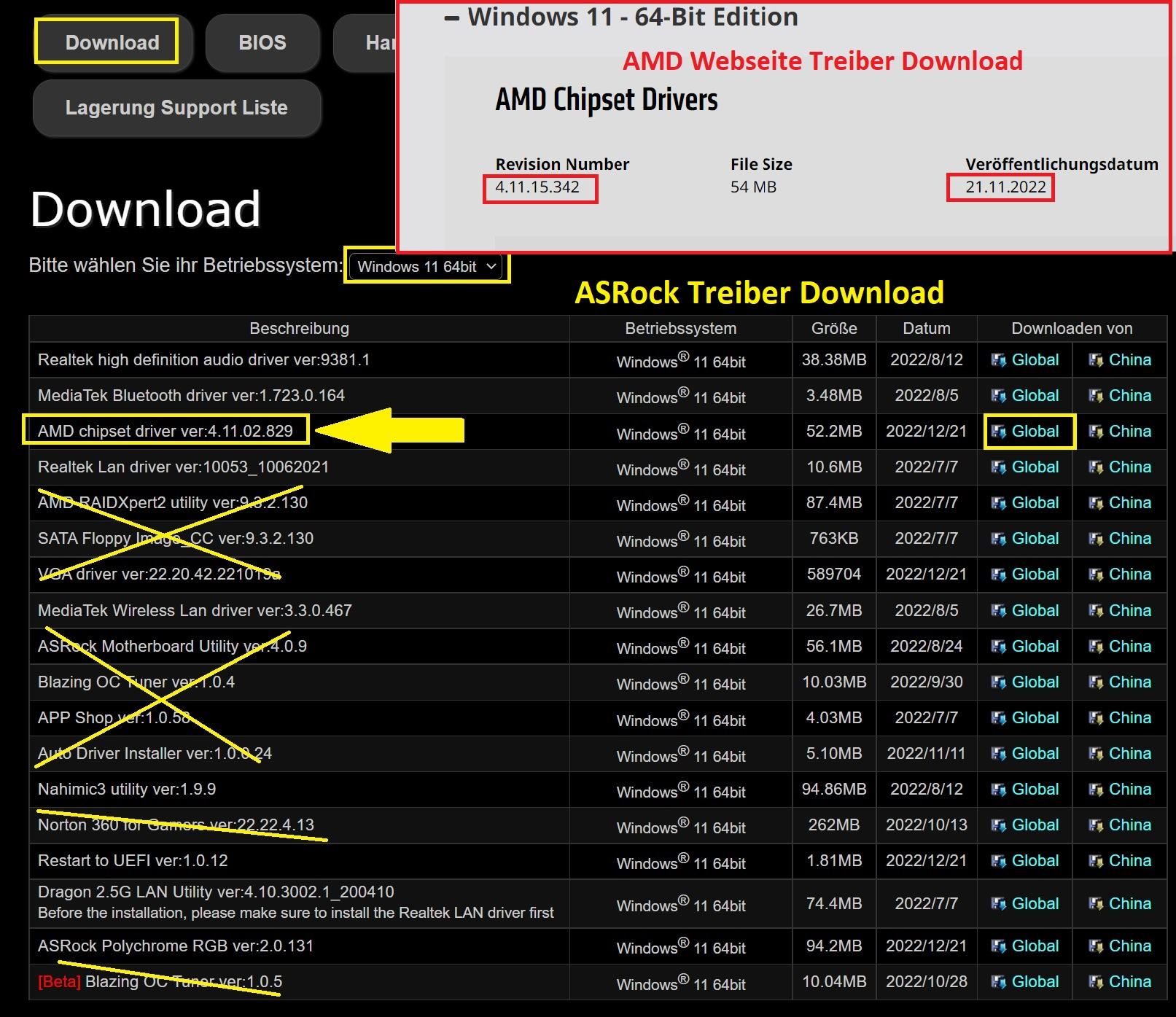
Task: Click China download icon for Realtek Lan driver
Action: [x=1095, y=467]
